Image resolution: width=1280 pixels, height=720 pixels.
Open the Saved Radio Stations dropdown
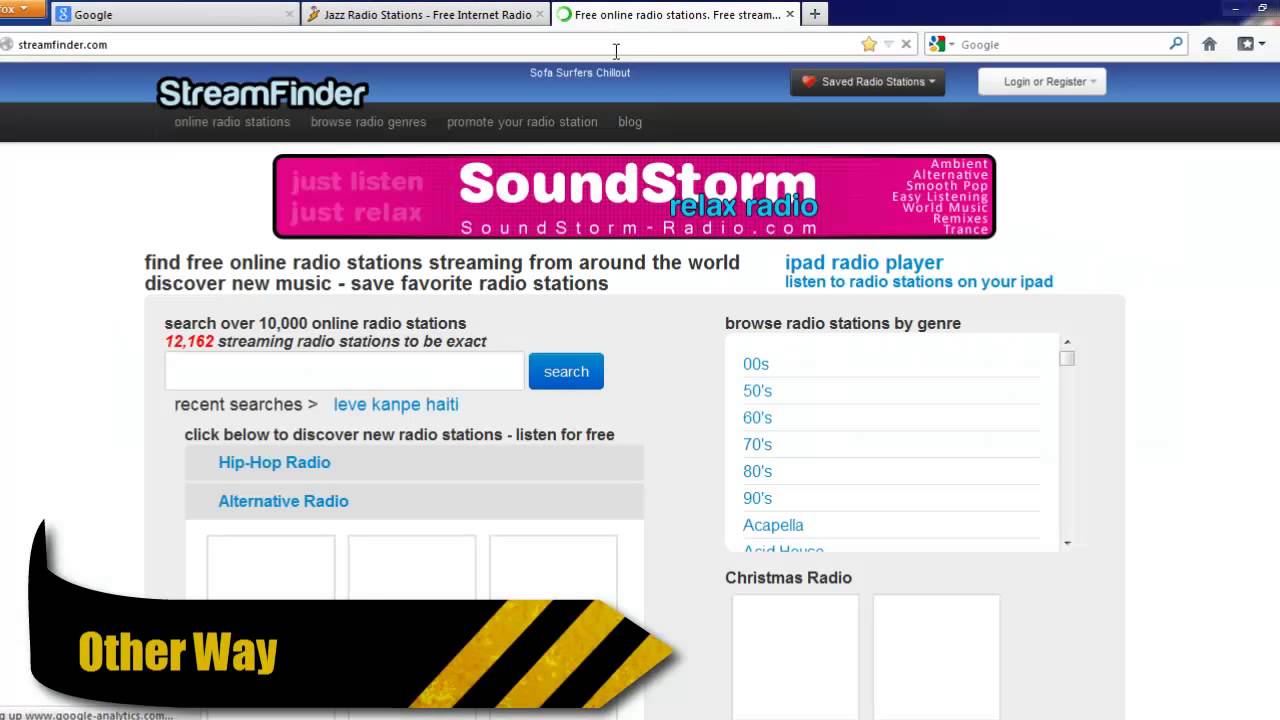click(x=869, y=82)
